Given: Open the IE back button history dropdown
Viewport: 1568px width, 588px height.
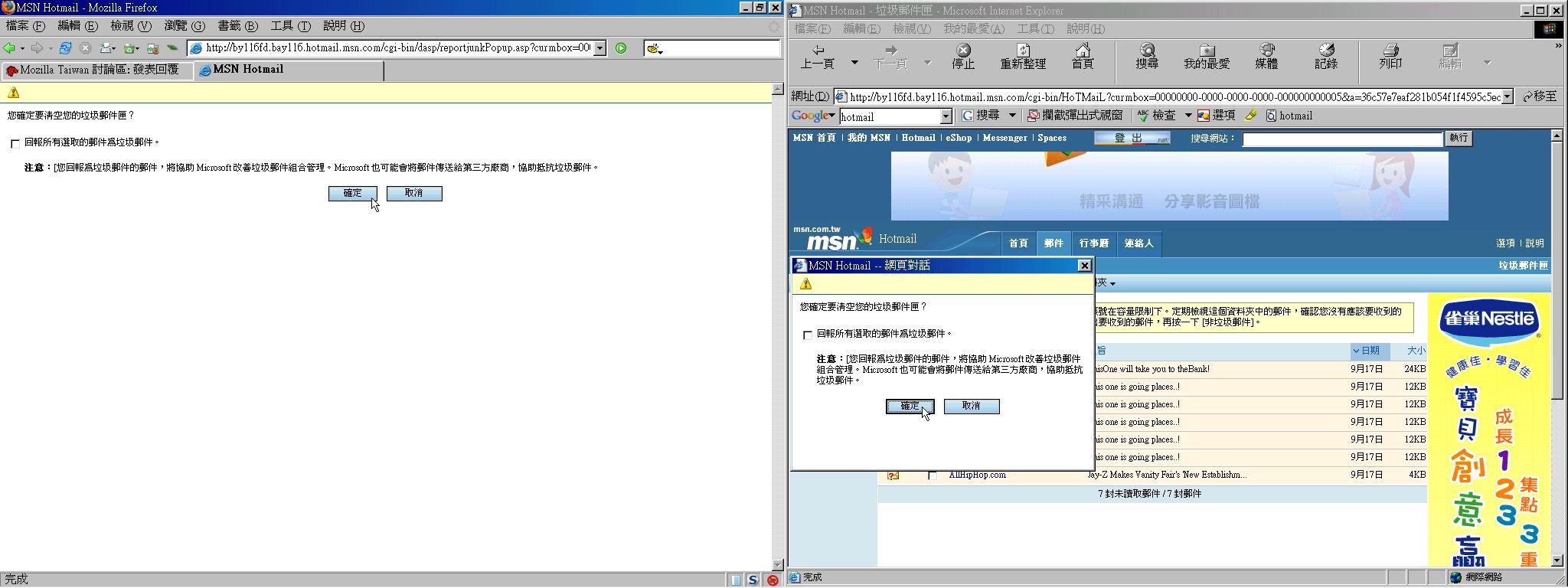Looking at the screenshot, I should point(854,62).
